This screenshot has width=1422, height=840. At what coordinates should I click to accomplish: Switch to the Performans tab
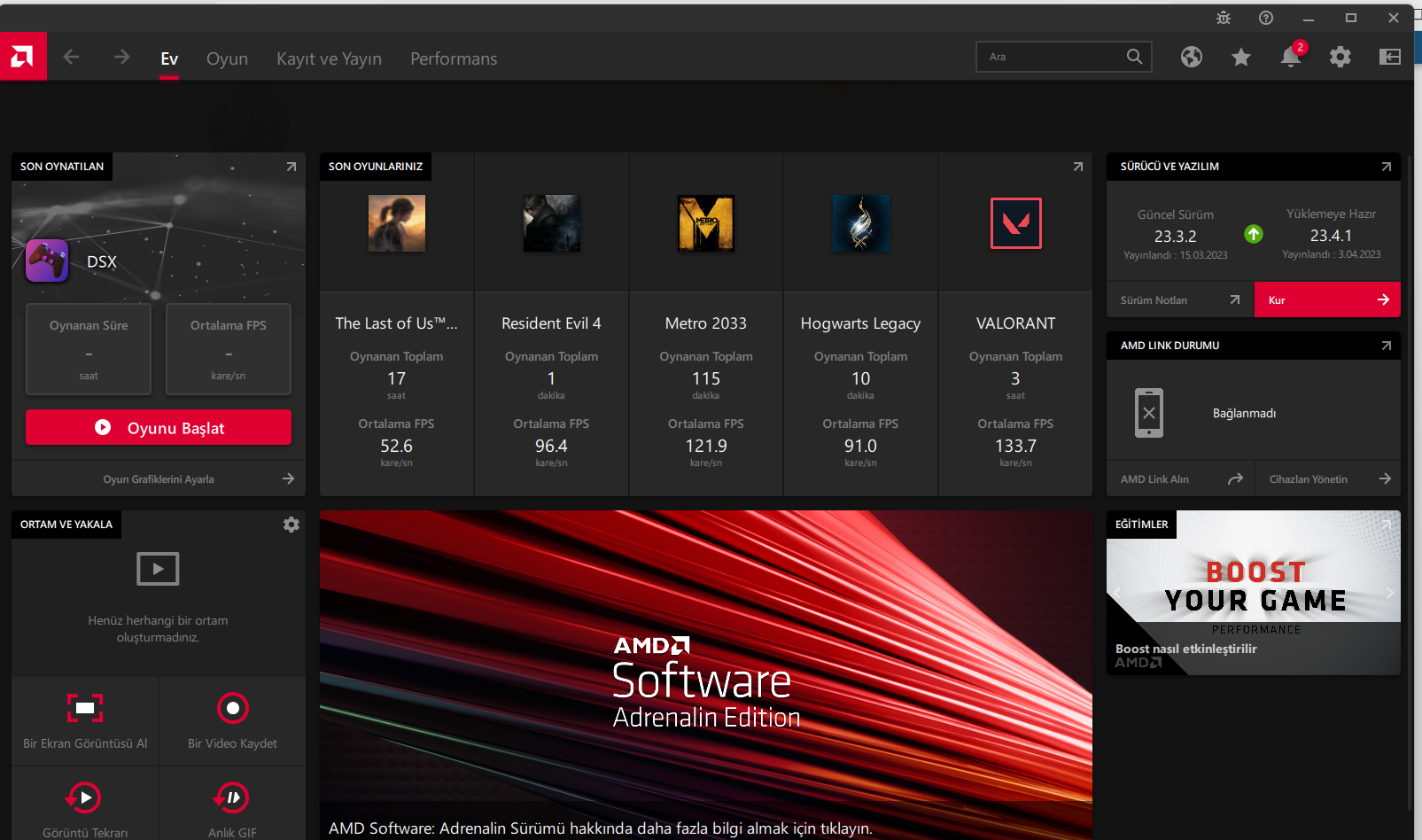tap(454, 58)
